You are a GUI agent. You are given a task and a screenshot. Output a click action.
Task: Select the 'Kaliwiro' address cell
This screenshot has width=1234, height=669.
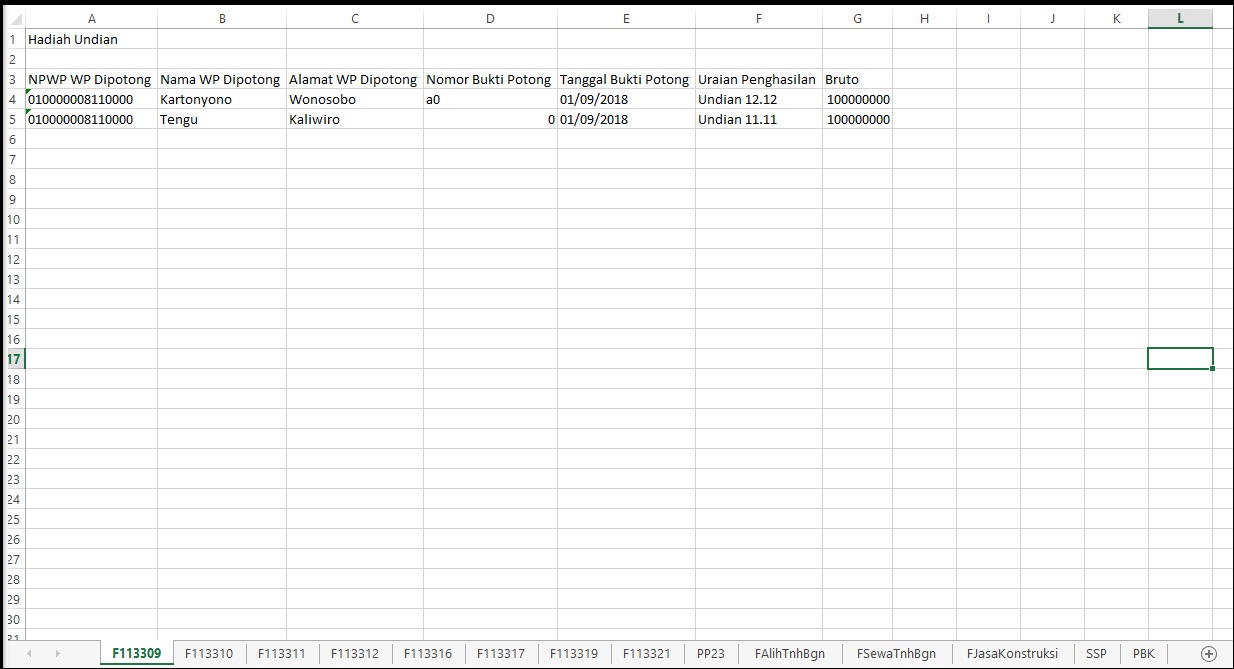(x=355, y=119)
